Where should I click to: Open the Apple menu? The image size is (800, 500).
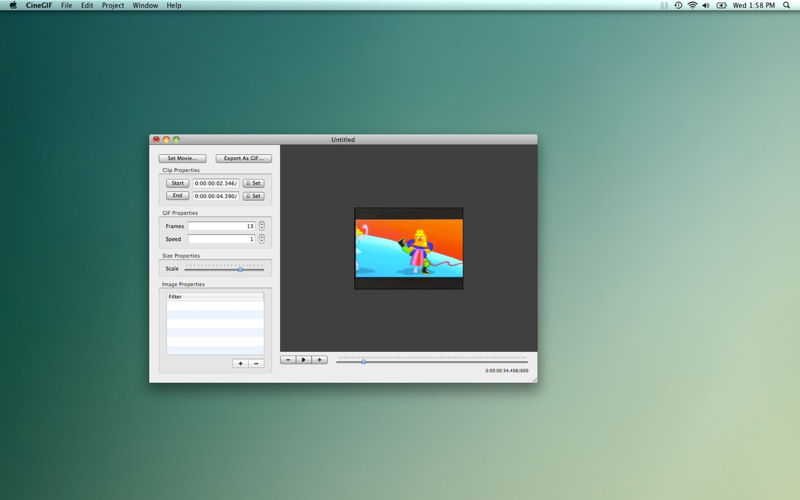[x=13, y=5]
